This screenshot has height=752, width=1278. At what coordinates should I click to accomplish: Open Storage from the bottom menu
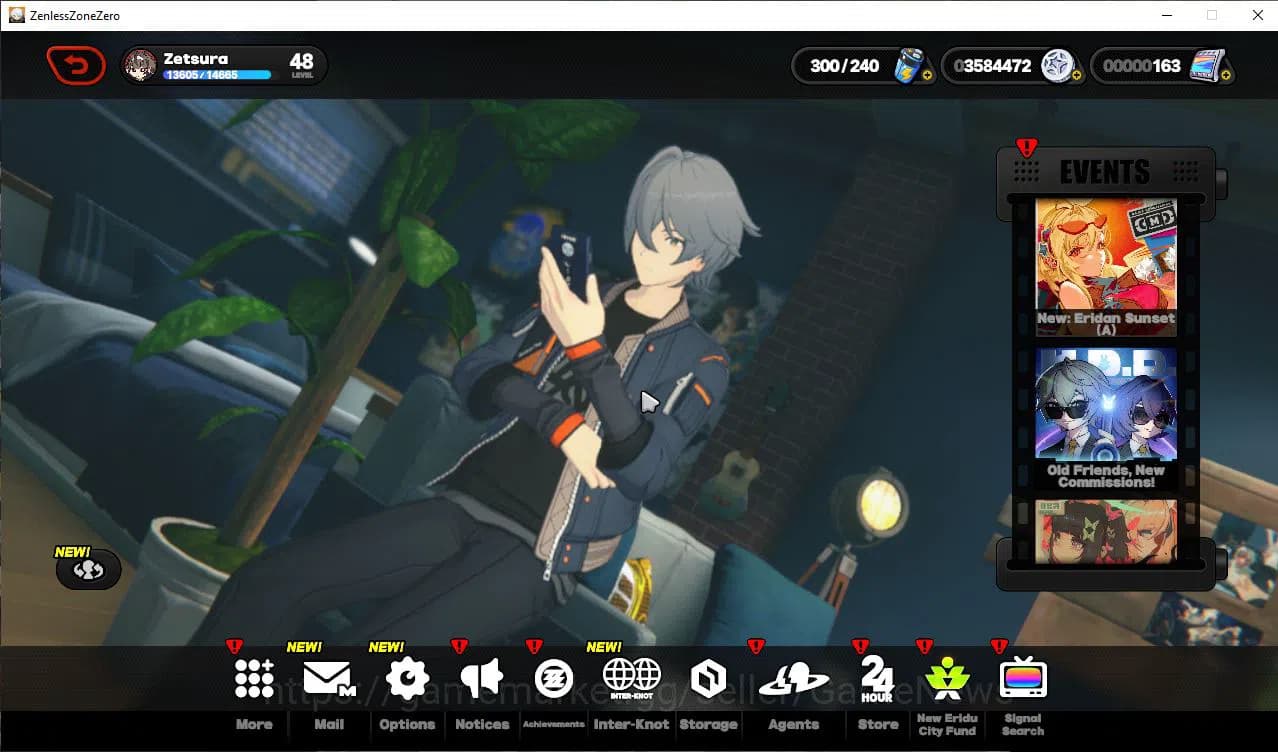708,677
